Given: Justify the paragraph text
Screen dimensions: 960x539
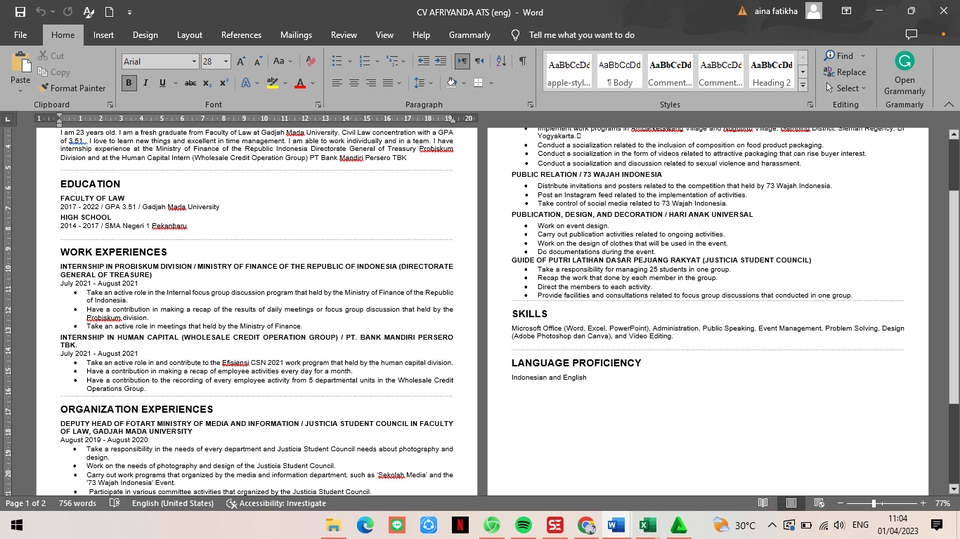Looking at the screenshot, I should coord(388,83).
